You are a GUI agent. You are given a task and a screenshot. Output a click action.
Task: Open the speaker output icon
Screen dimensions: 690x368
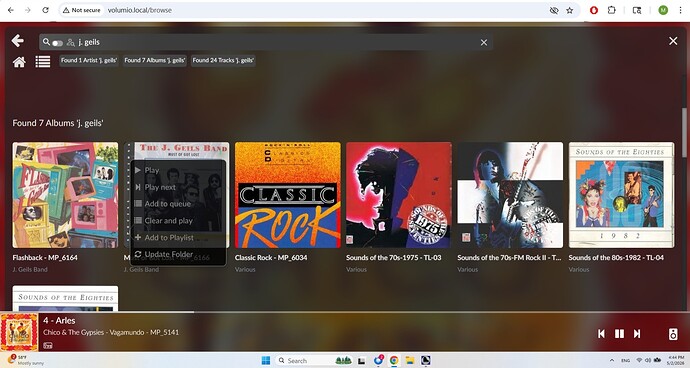point(673,334)
